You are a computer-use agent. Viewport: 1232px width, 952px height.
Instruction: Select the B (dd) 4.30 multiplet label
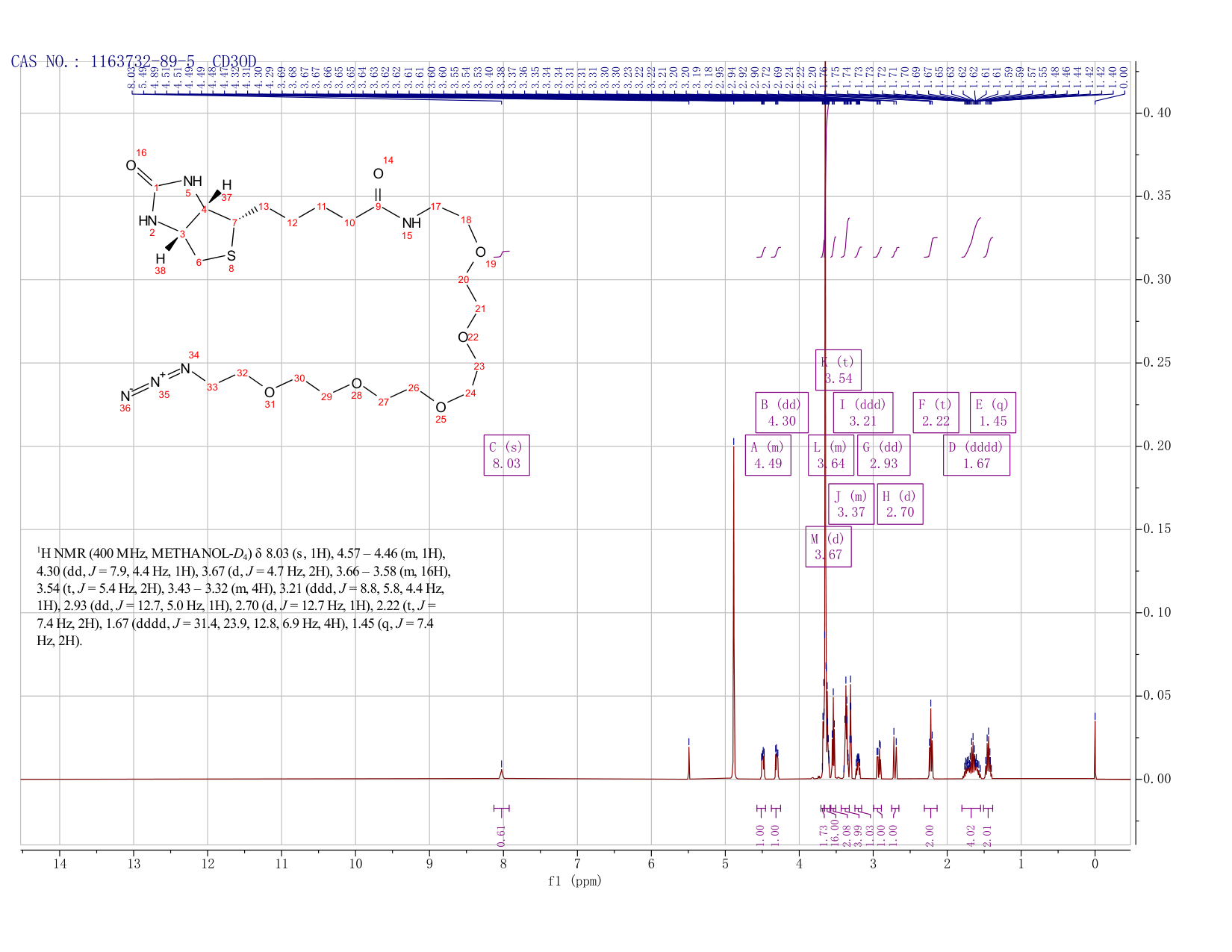click(782, 412)
